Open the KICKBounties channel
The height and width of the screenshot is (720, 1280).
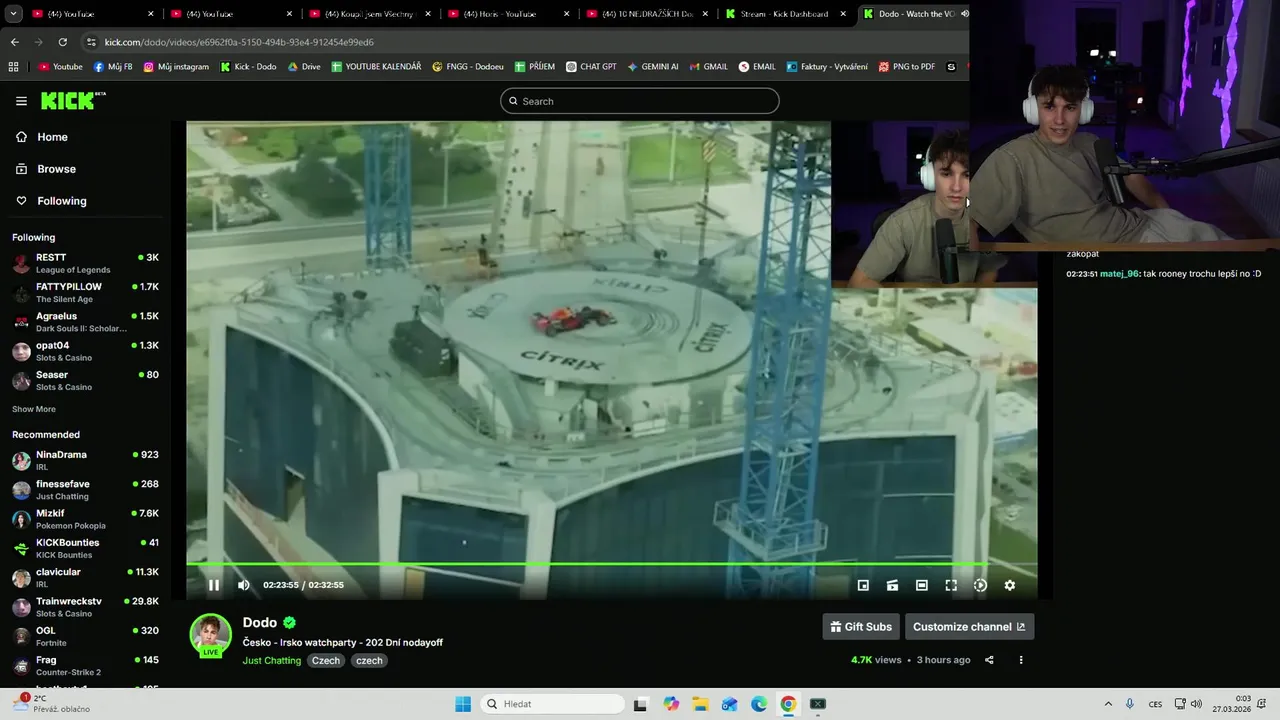point(85,548)
